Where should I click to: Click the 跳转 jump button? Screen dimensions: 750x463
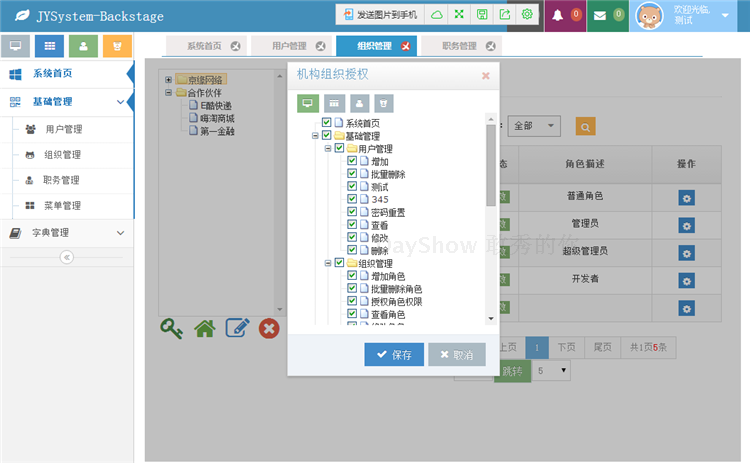[512, 371]
